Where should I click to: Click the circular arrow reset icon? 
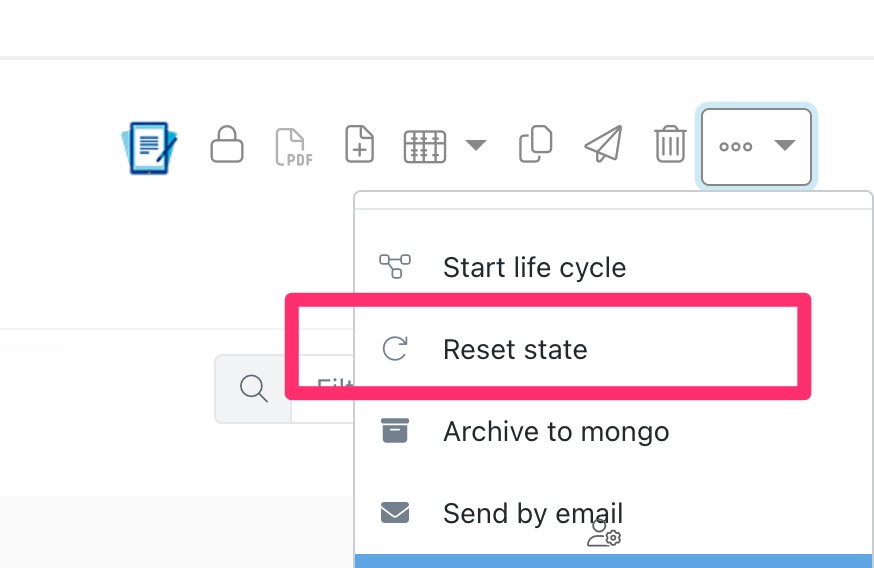click(395, 349)
